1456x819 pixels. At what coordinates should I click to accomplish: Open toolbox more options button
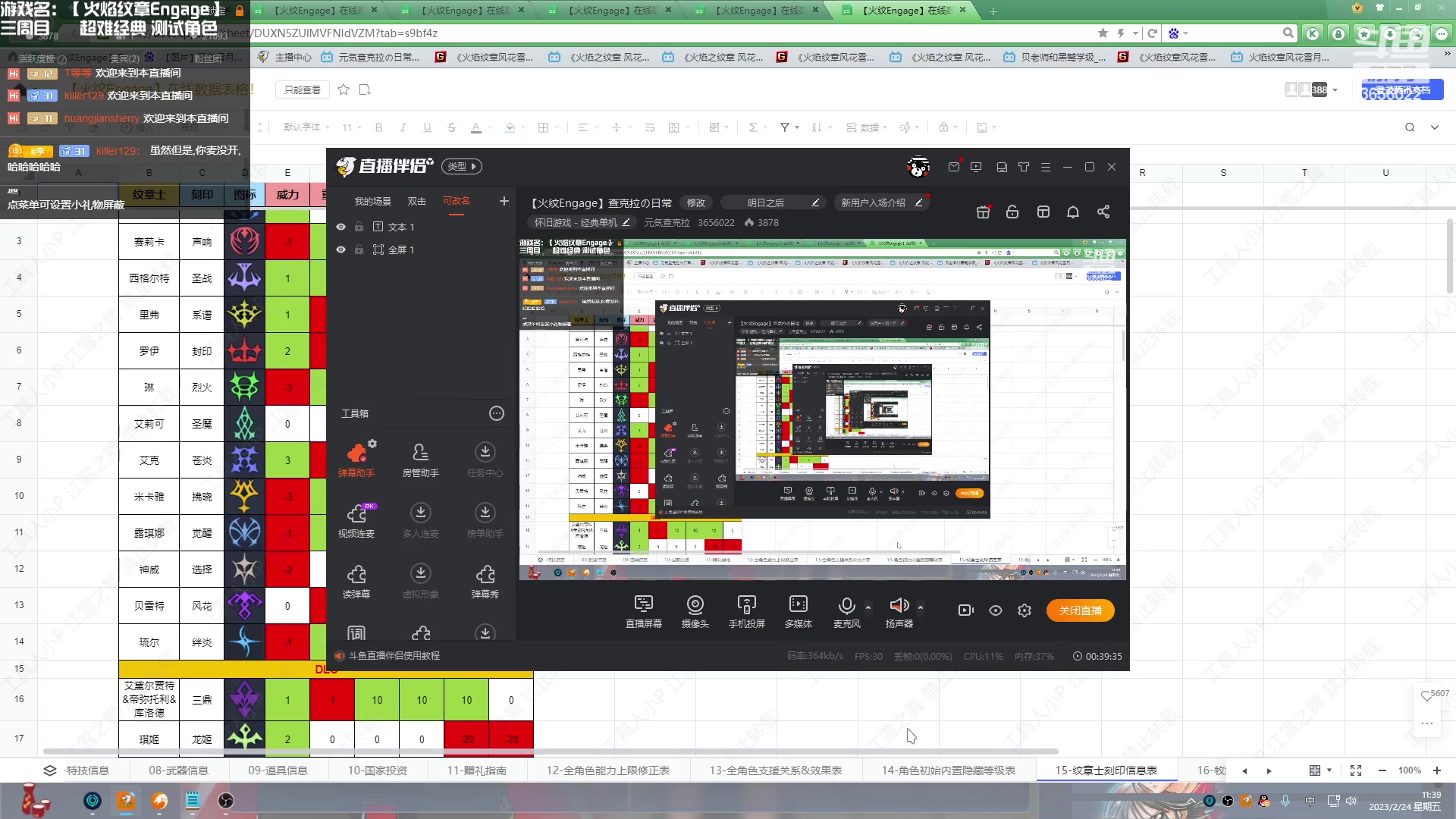pos(497,413)
